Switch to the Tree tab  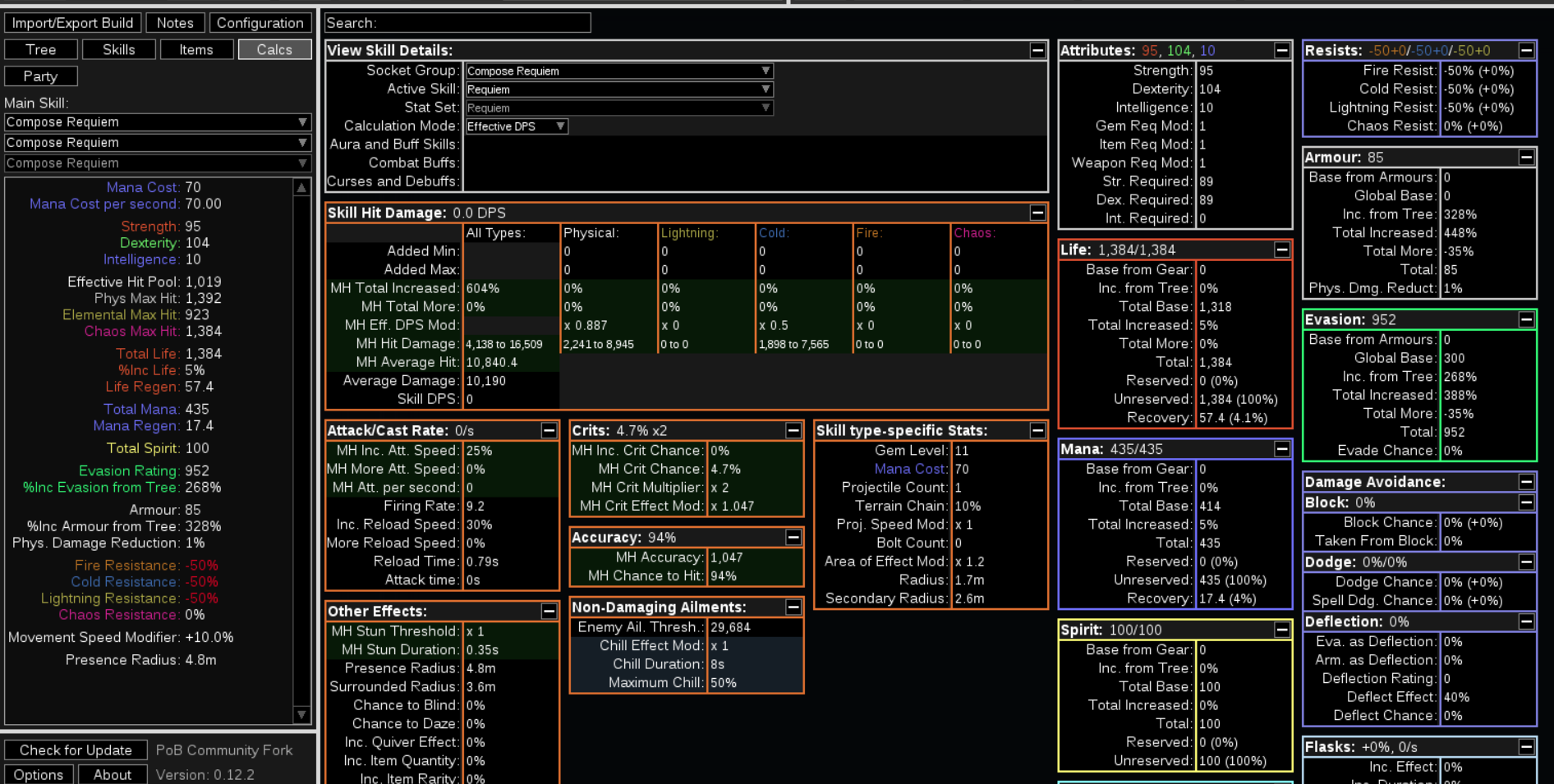tap(41, 49)
